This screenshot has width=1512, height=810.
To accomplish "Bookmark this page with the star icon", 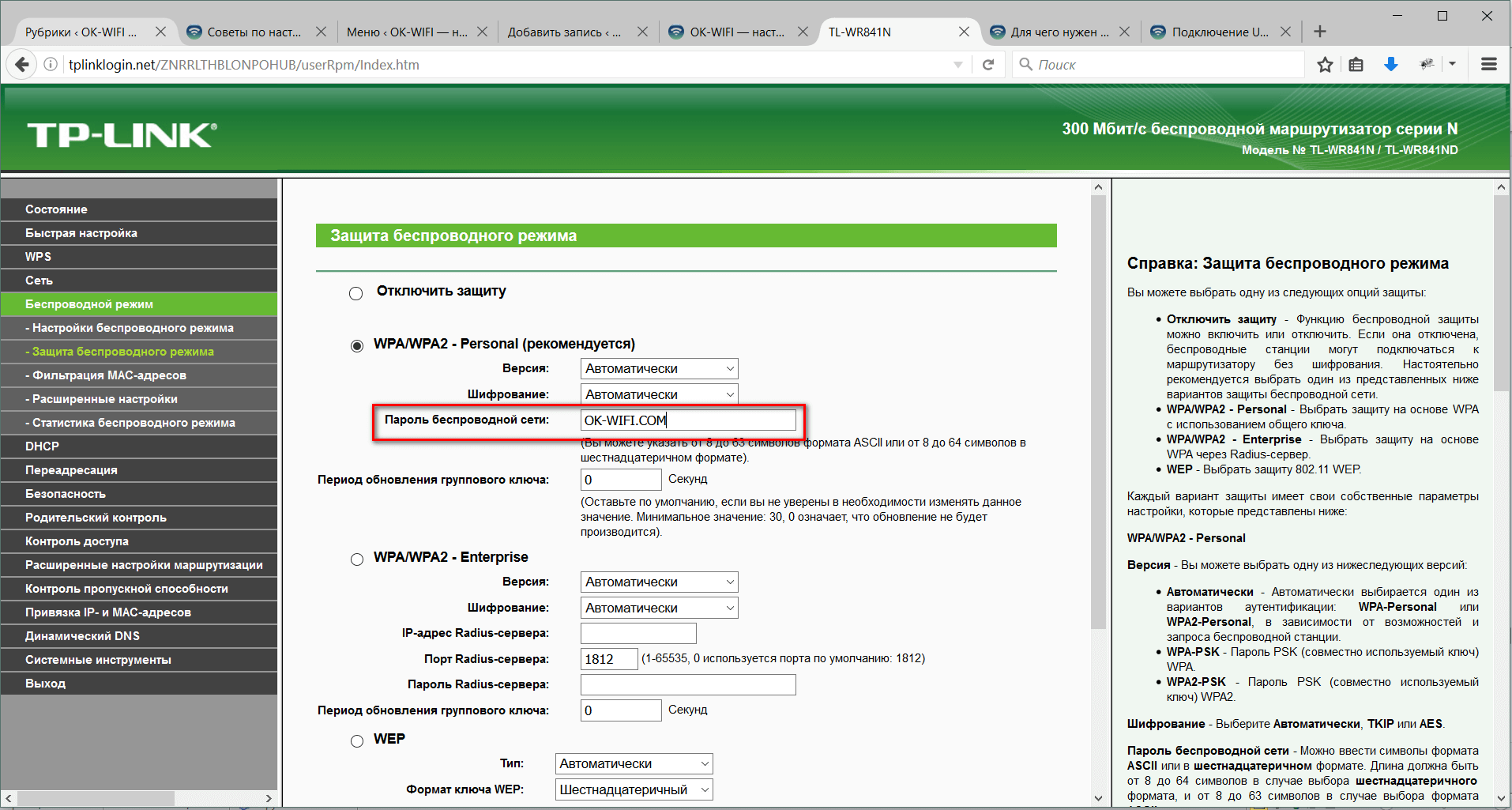I will click(x=1325, y=65).
